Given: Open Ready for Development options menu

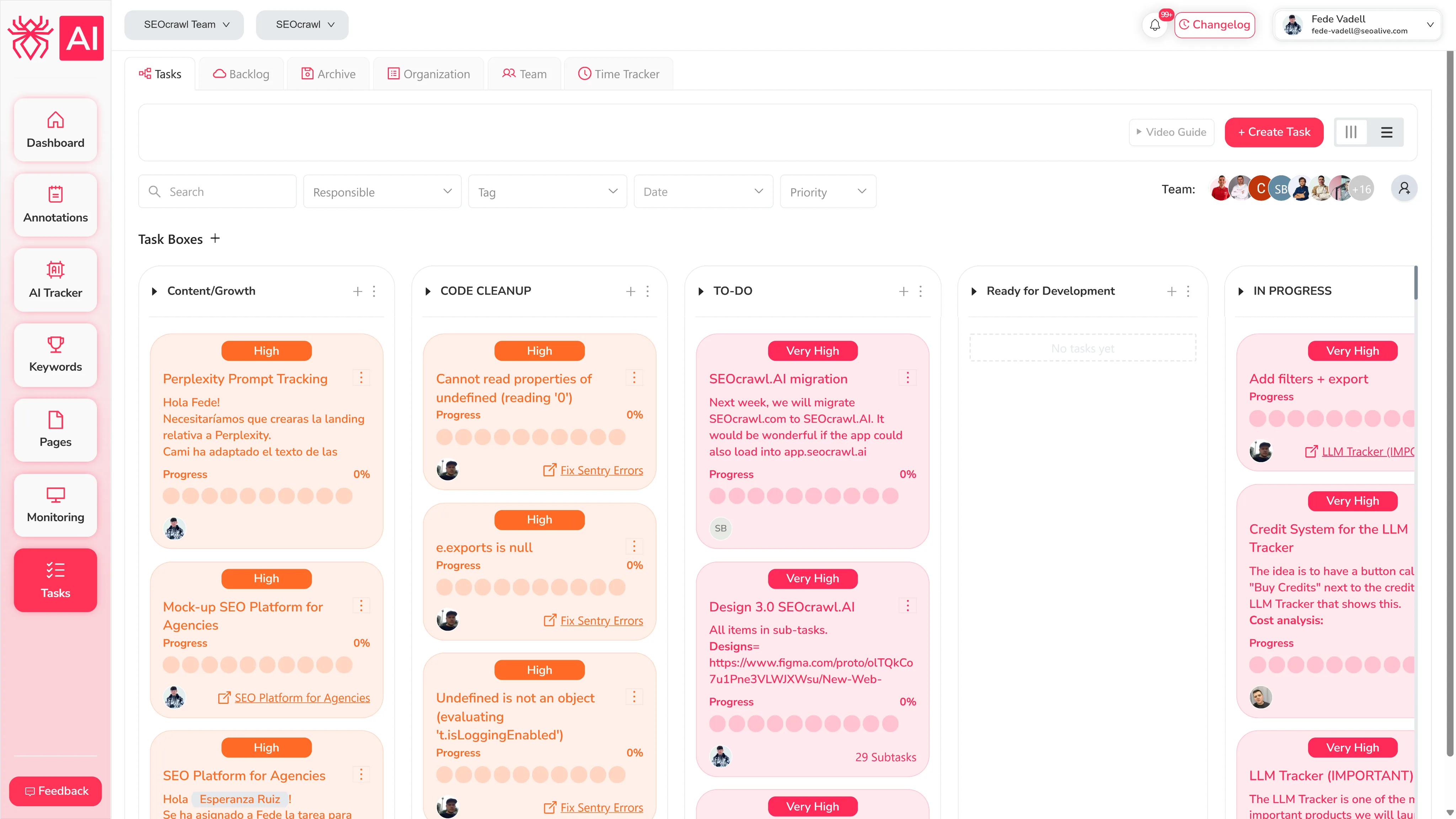Looking at the screenshot, I should click(1188, 291).
